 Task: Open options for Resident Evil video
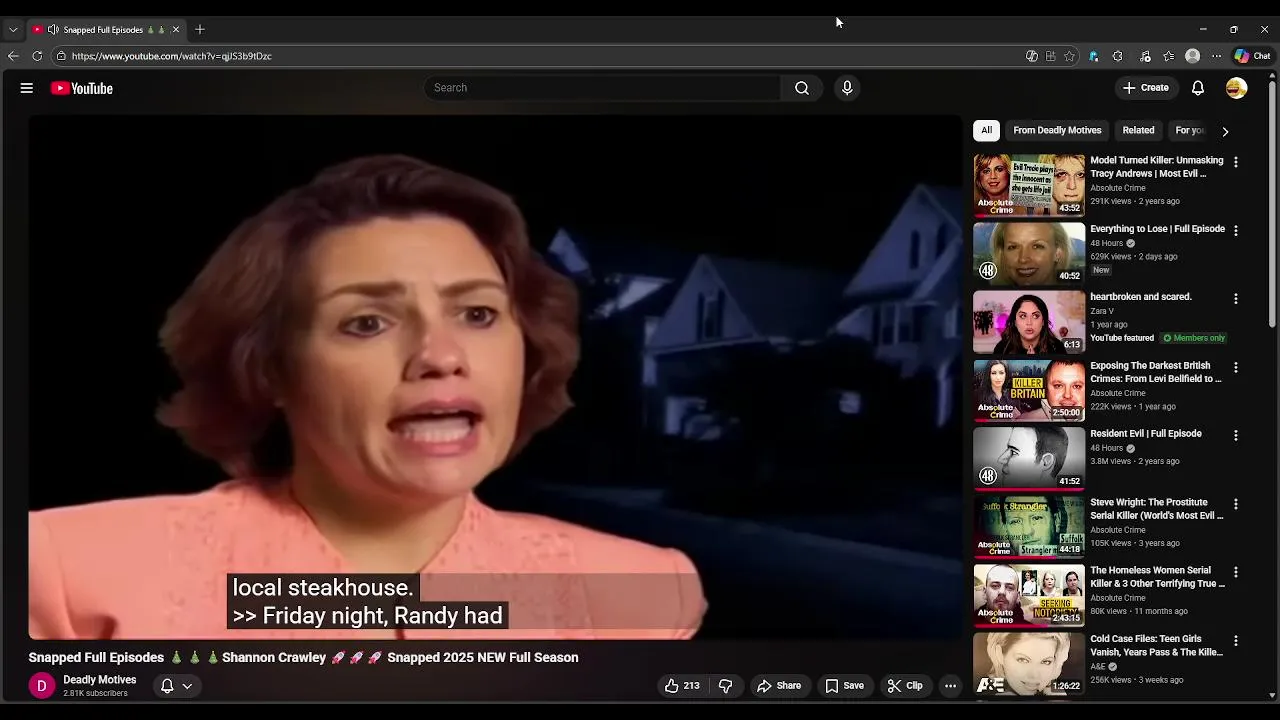point(1235,435)
